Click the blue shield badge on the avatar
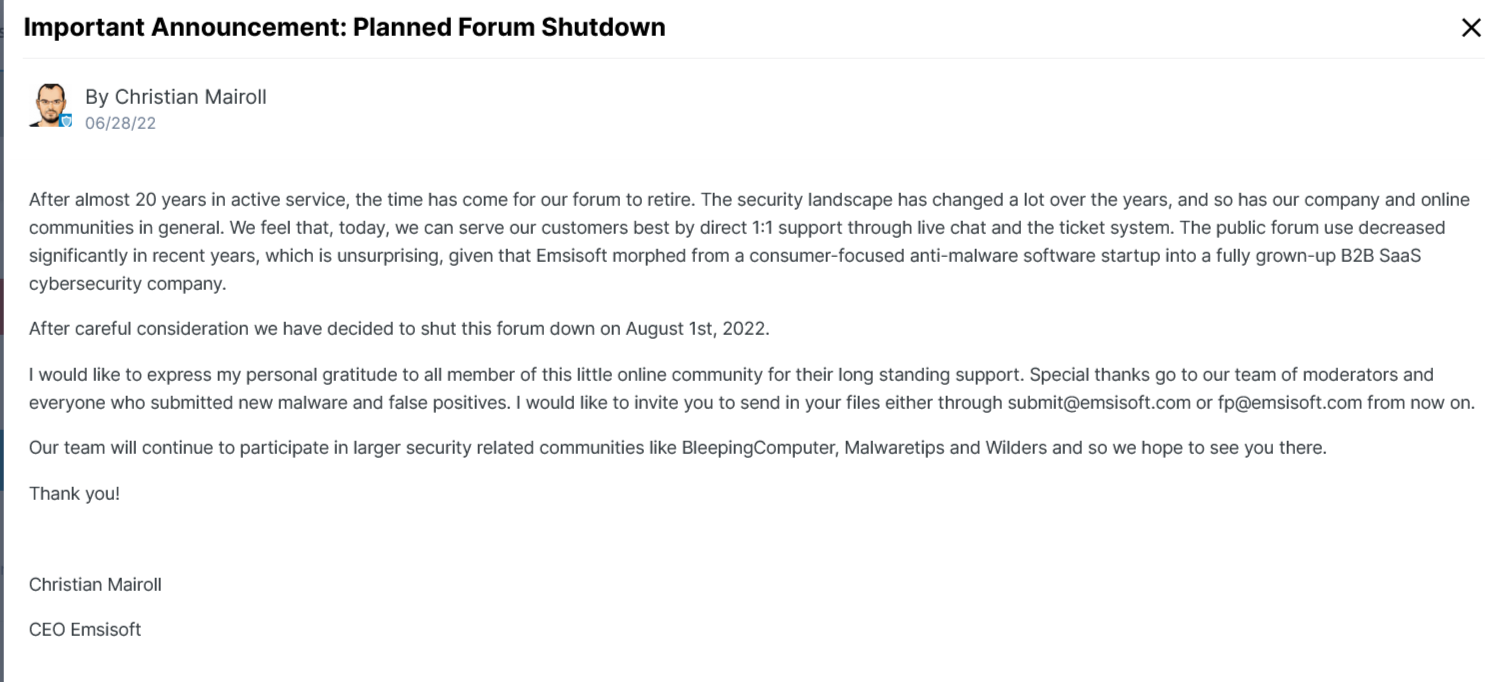 66,121
